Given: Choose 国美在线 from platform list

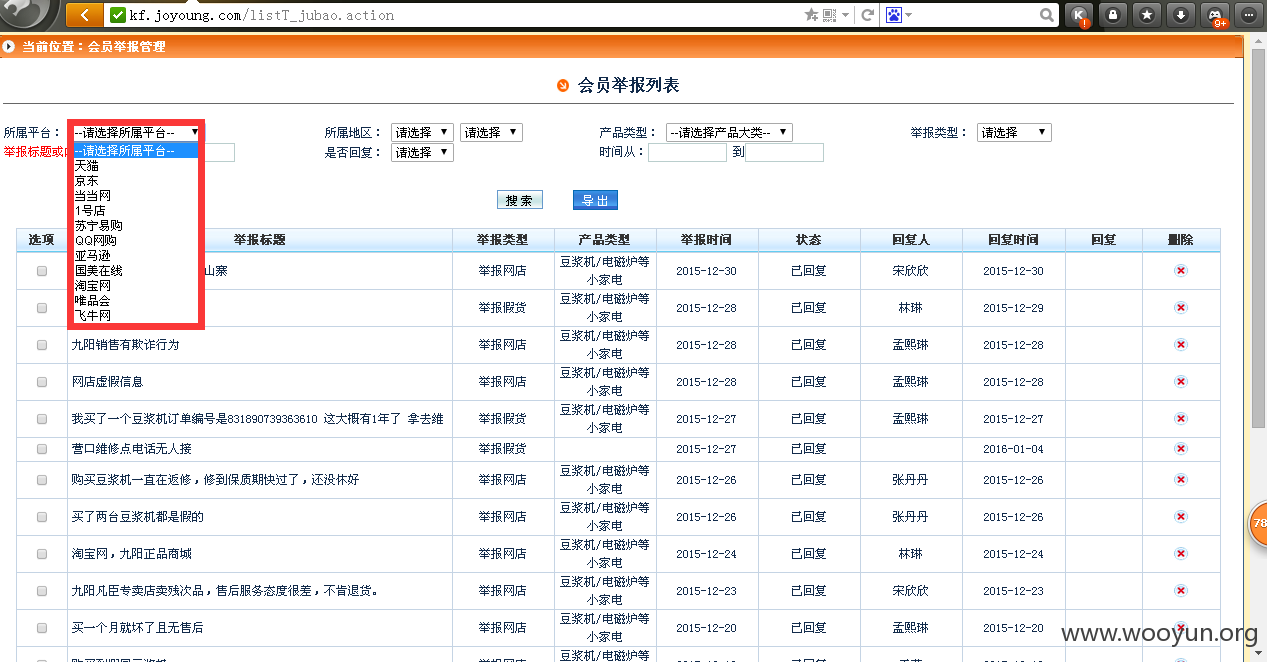Looking at the screenshot, I should (136, 271).
